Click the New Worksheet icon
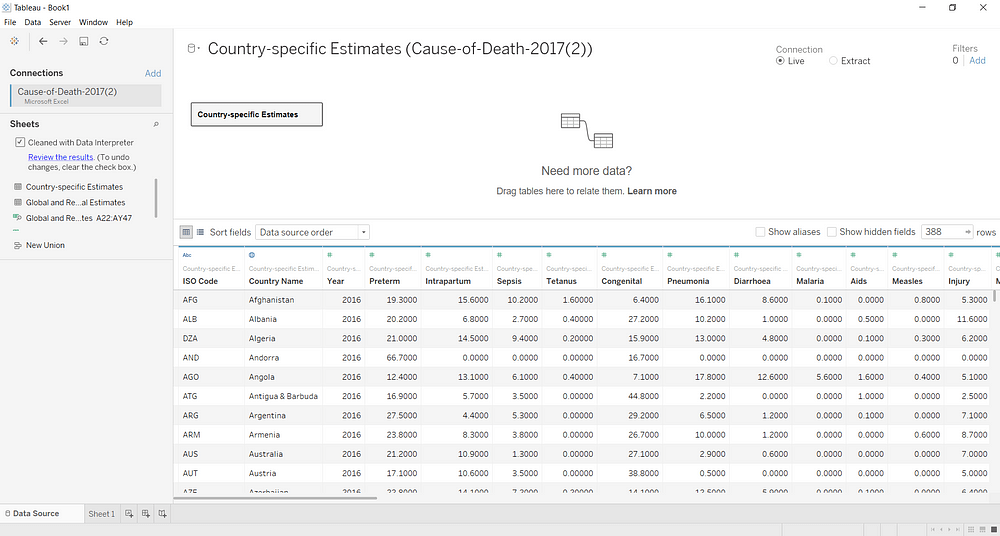Screen dimensions: 1000x536 coord(128,514)
